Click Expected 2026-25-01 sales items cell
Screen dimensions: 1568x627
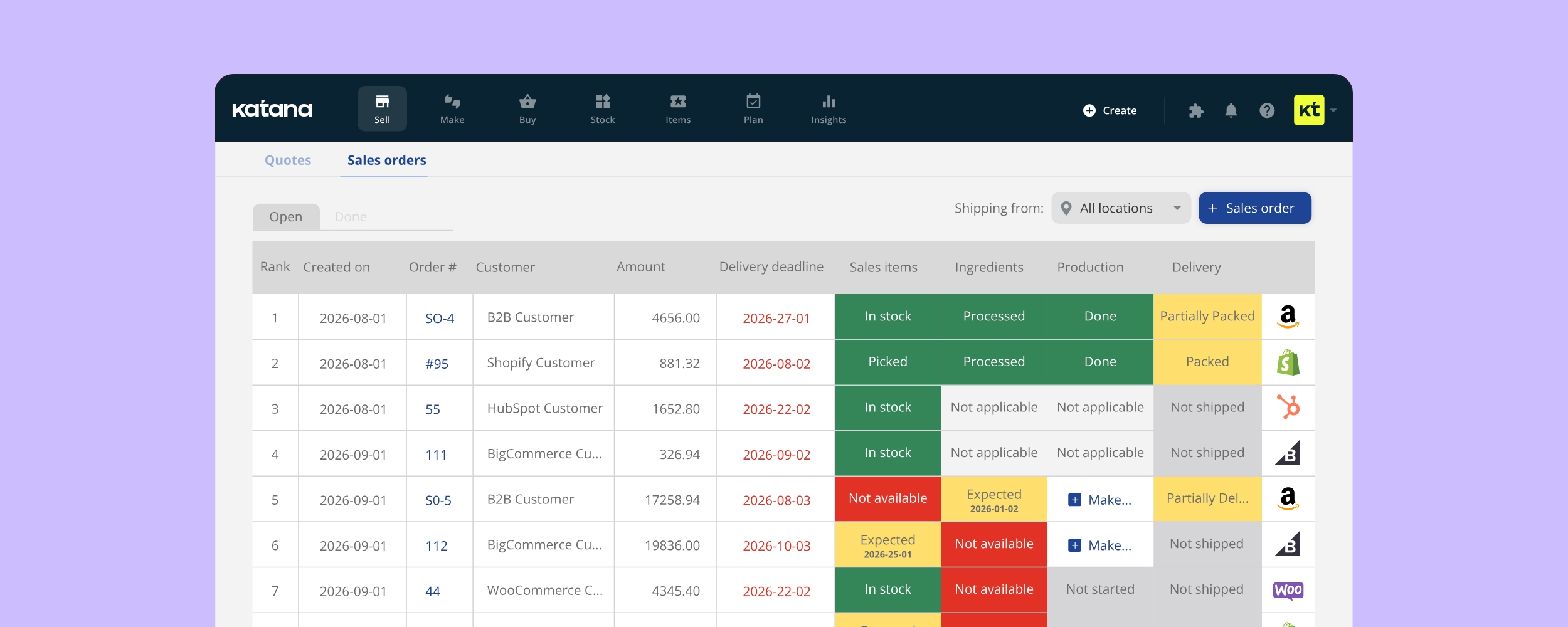click(887, 544)
